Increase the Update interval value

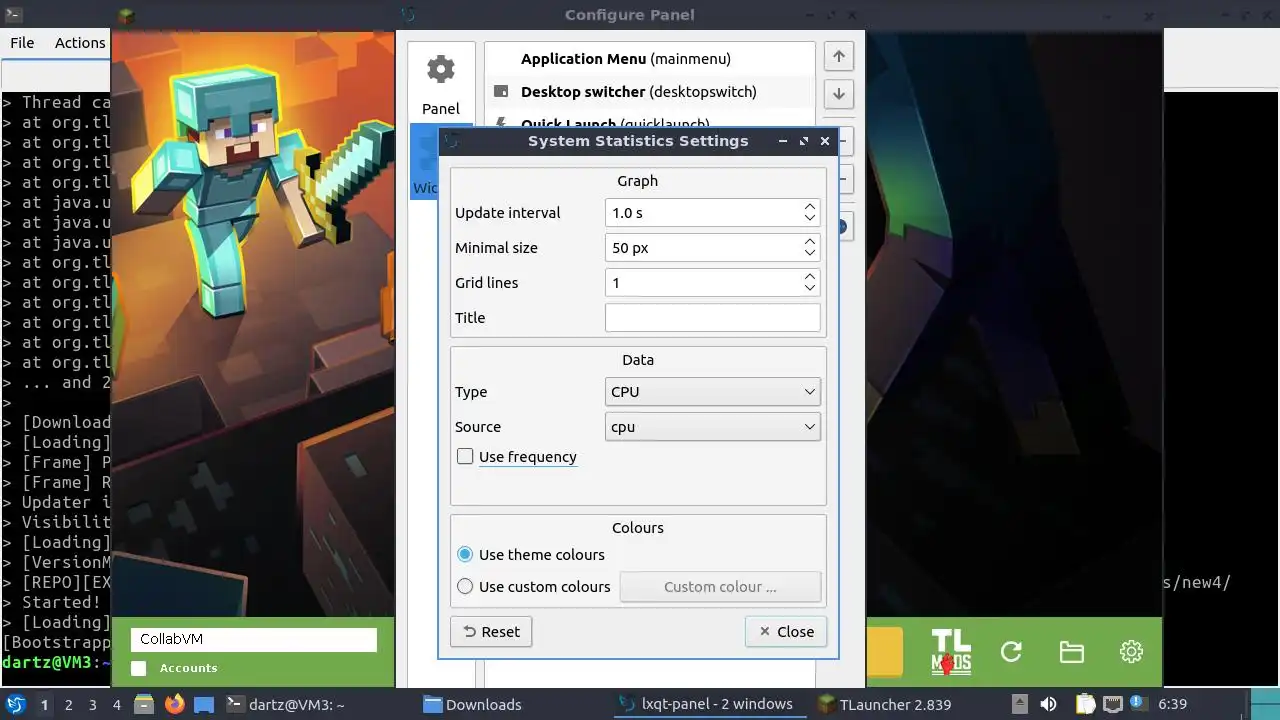(x=810, y=206)
